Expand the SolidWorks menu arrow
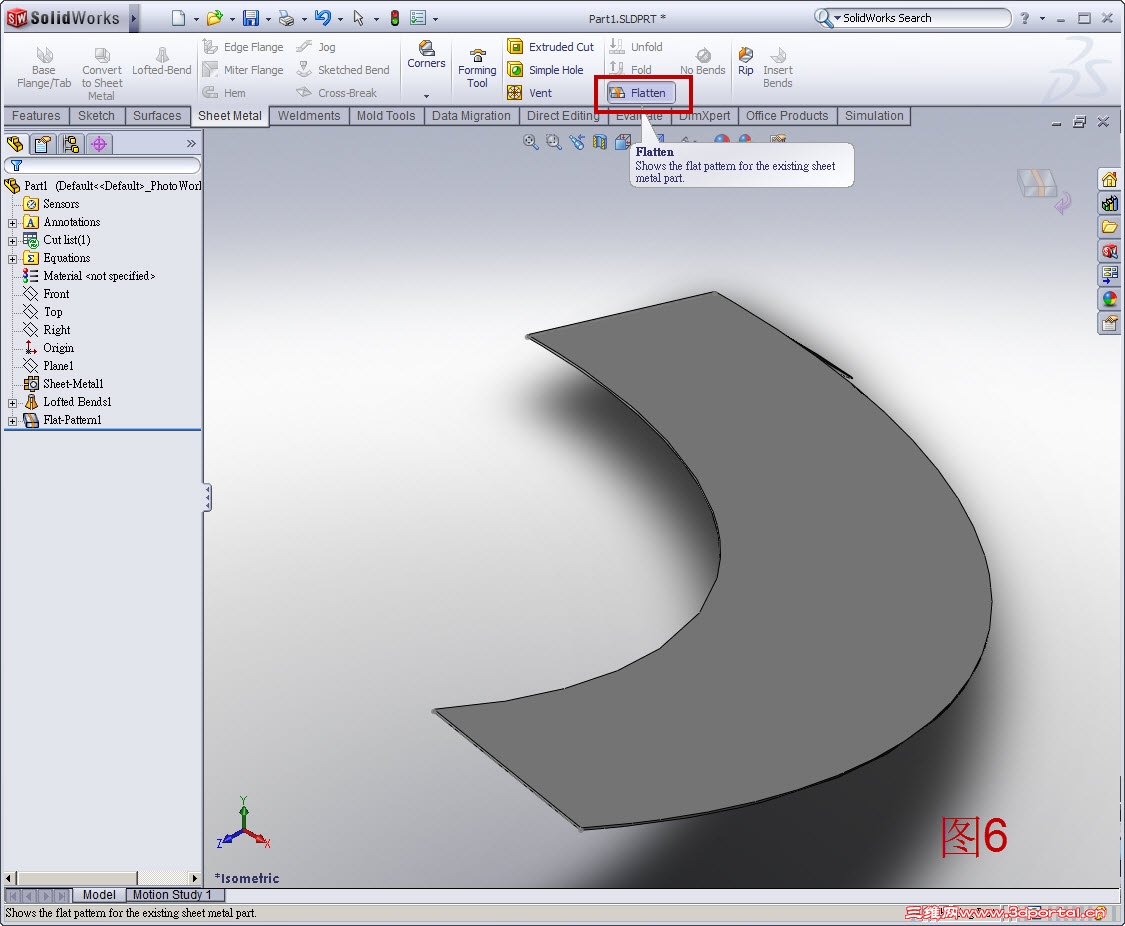1125x926 pixels. click(x=133, y=18)
